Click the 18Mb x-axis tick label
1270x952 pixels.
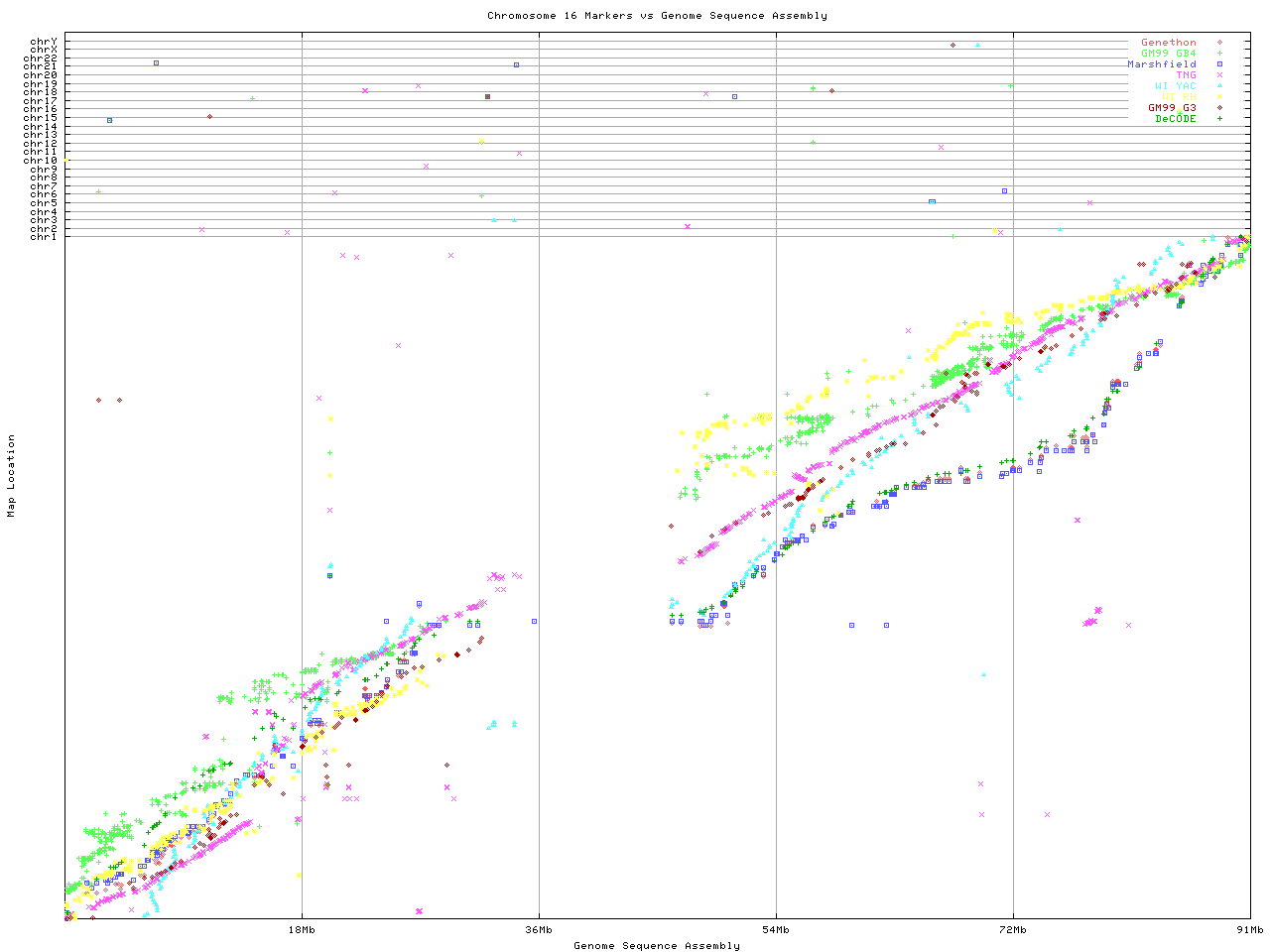302,930
